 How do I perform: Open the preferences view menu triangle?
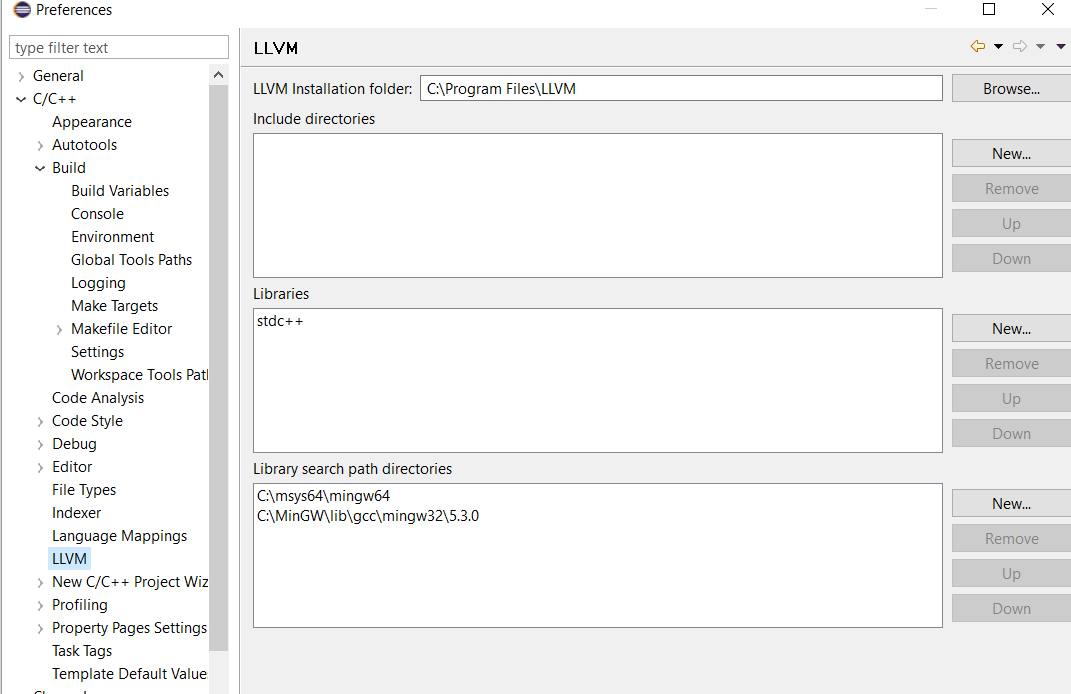[1061, 46]
